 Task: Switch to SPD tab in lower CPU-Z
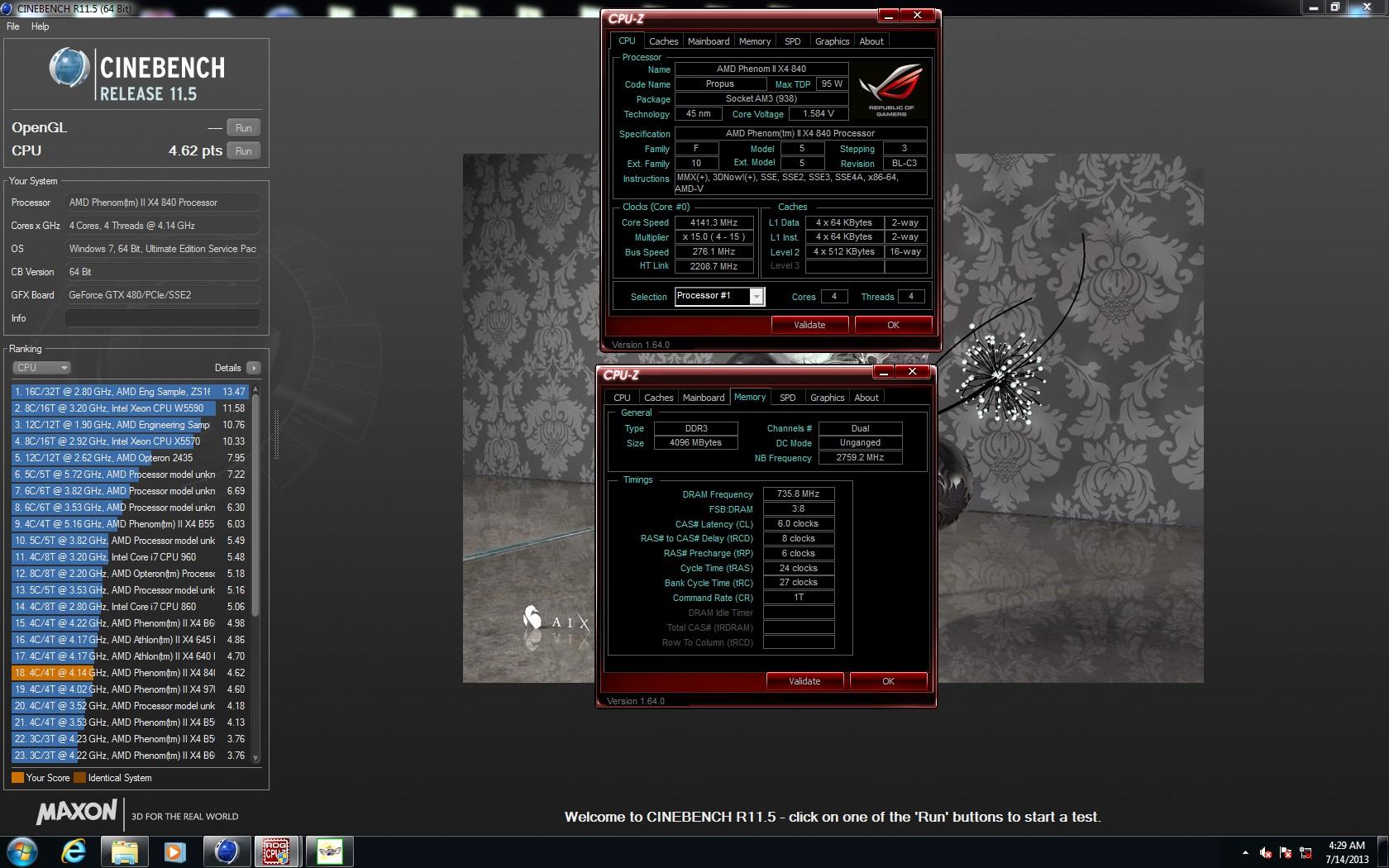pos(787,398)
